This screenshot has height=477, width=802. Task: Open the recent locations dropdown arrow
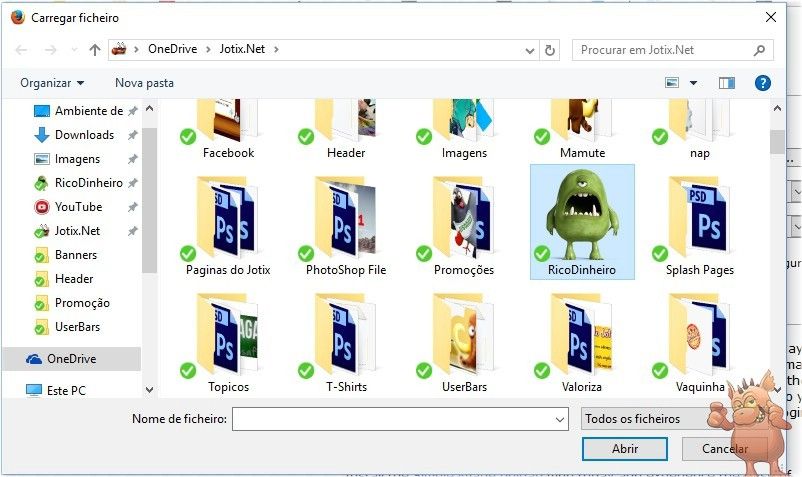(x=74, y=50)
